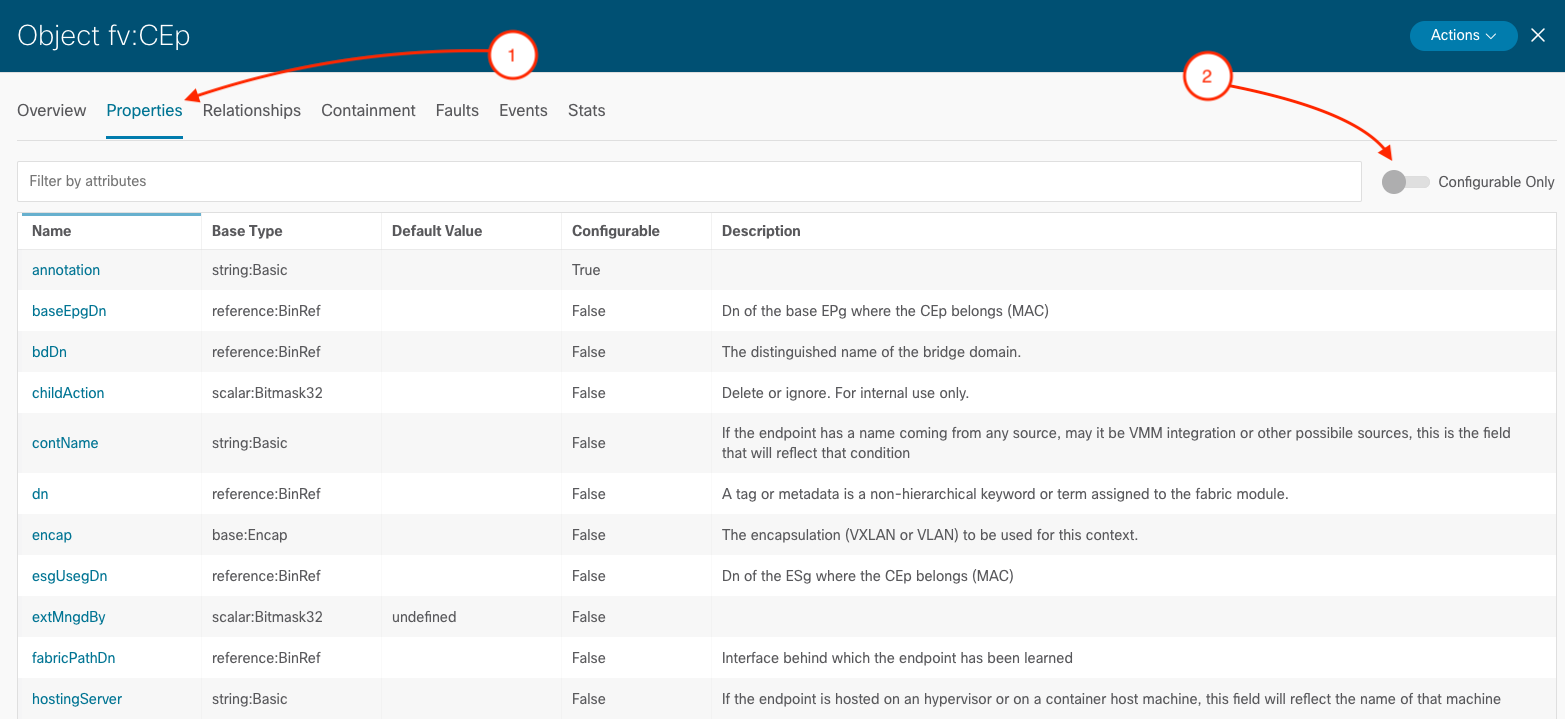The height and width of the screenshot is (719, 1565).
Task: Click 'scalar:Bitmask32' in the childAction row
Action: 267,393
